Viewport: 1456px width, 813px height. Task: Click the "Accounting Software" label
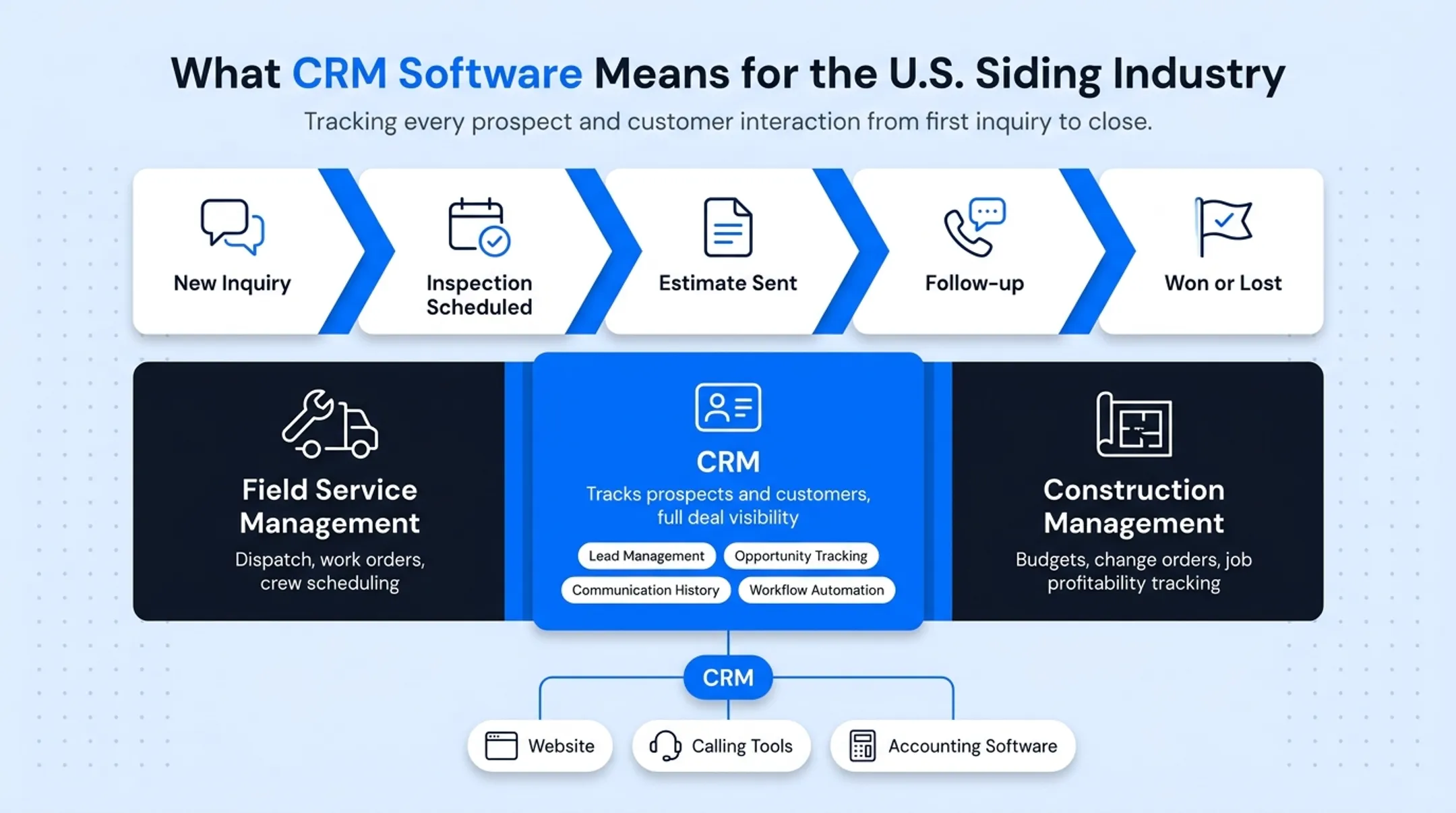tap(972, 746)
